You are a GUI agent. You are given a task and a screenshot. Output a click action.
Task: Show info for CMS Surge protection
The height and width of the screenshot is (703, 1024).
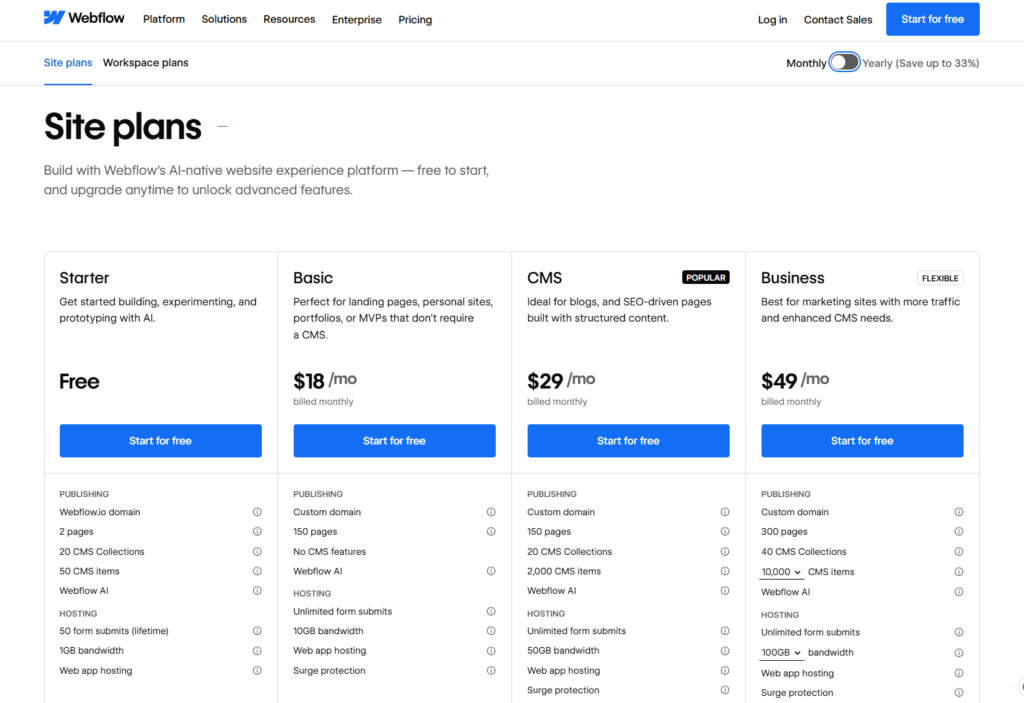pyautogui.click(x=725, y=690)
